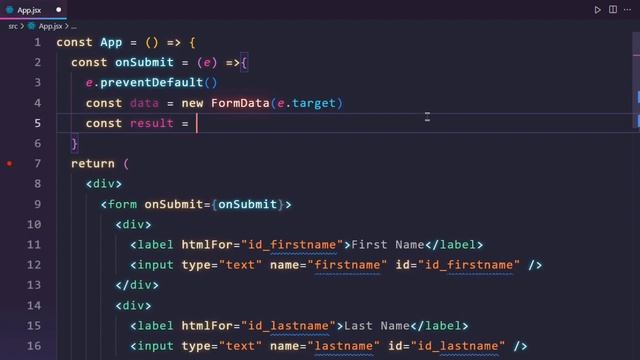Click the "id_lastname" htmlFor value on line 15
The height and width of the screenshot is (360, 640).
288,326
